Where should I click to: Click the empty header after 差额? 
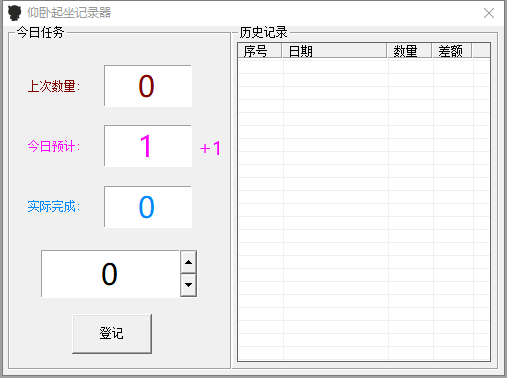point(481,51)
